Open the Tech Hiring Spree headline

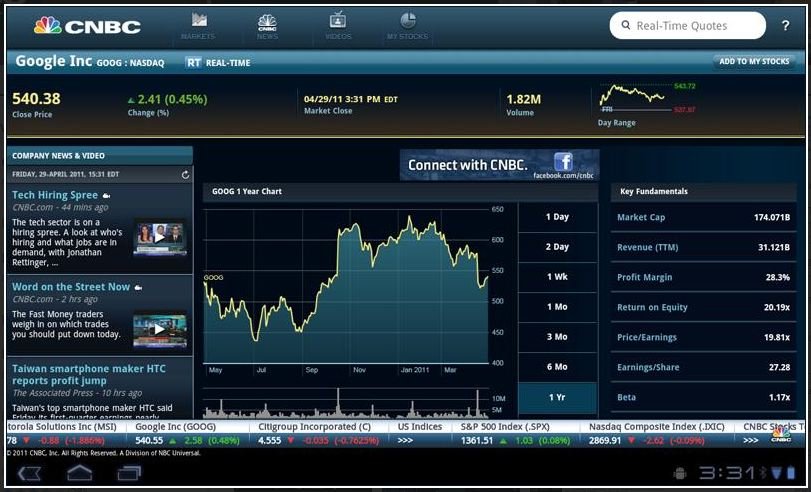coord(55,195)
